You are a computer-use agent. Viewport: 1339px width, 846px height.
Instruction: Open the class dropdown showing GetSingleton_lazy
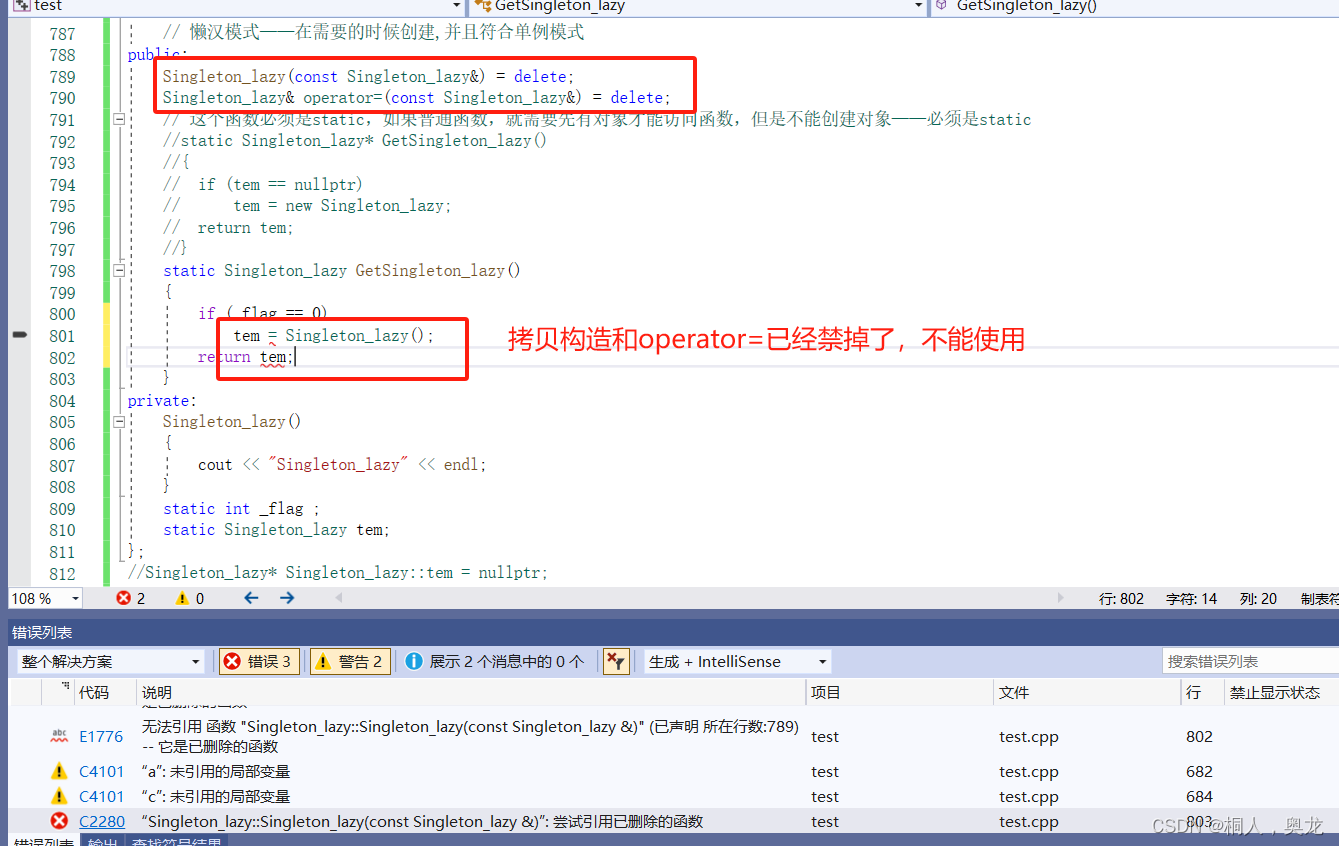pos(699,6)
